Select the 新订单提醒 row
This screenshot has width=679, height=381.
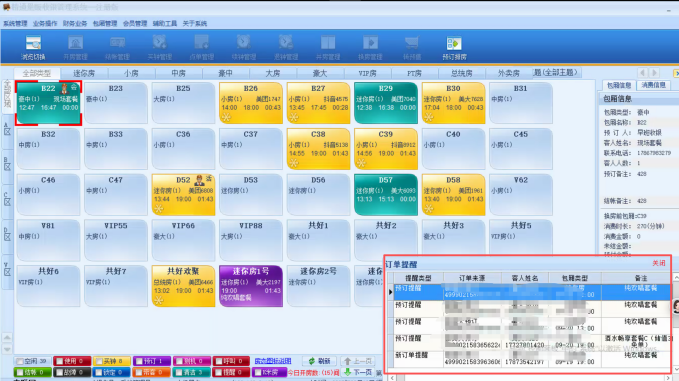coord(532,358)
